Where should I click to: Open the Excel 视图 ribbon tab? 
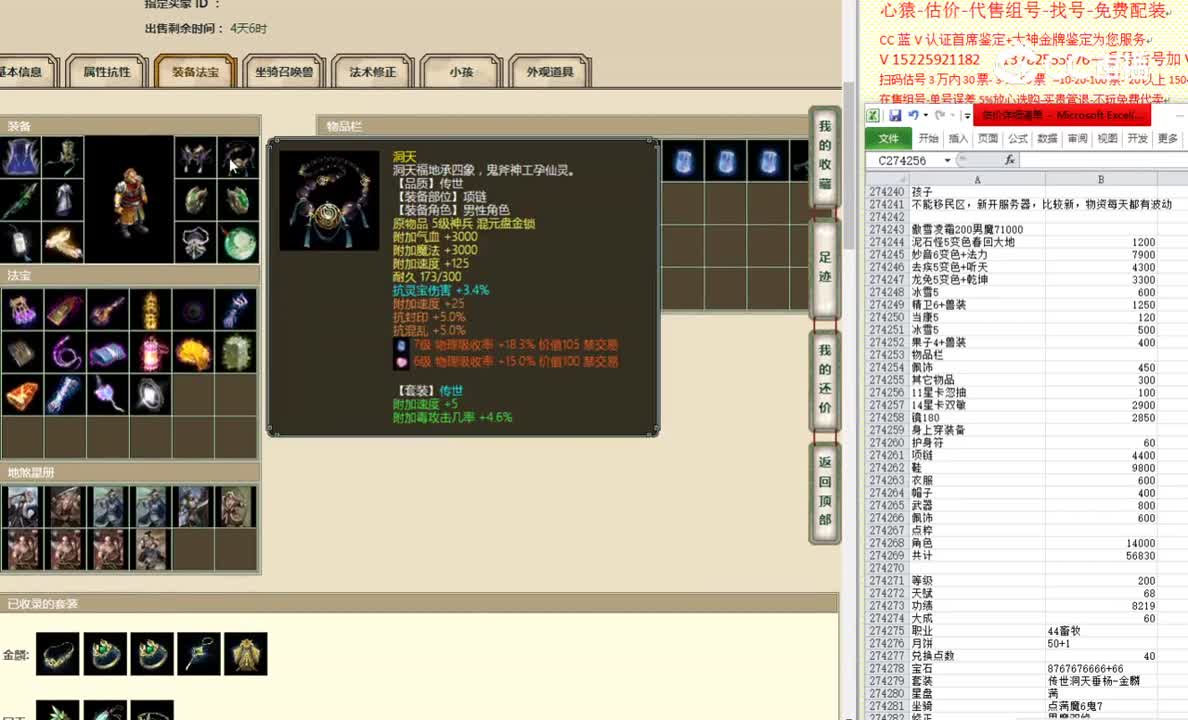click(1107, 139)
